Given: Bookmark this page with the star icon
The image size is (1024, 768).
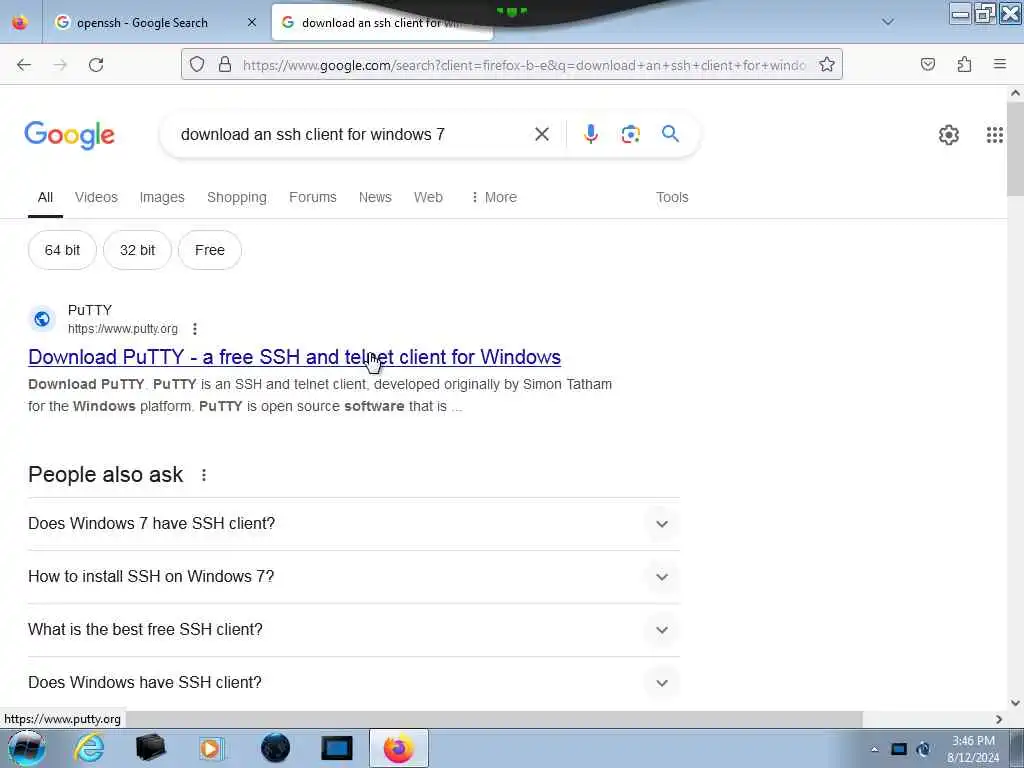Looking at the screenshot, I should 827,65.
